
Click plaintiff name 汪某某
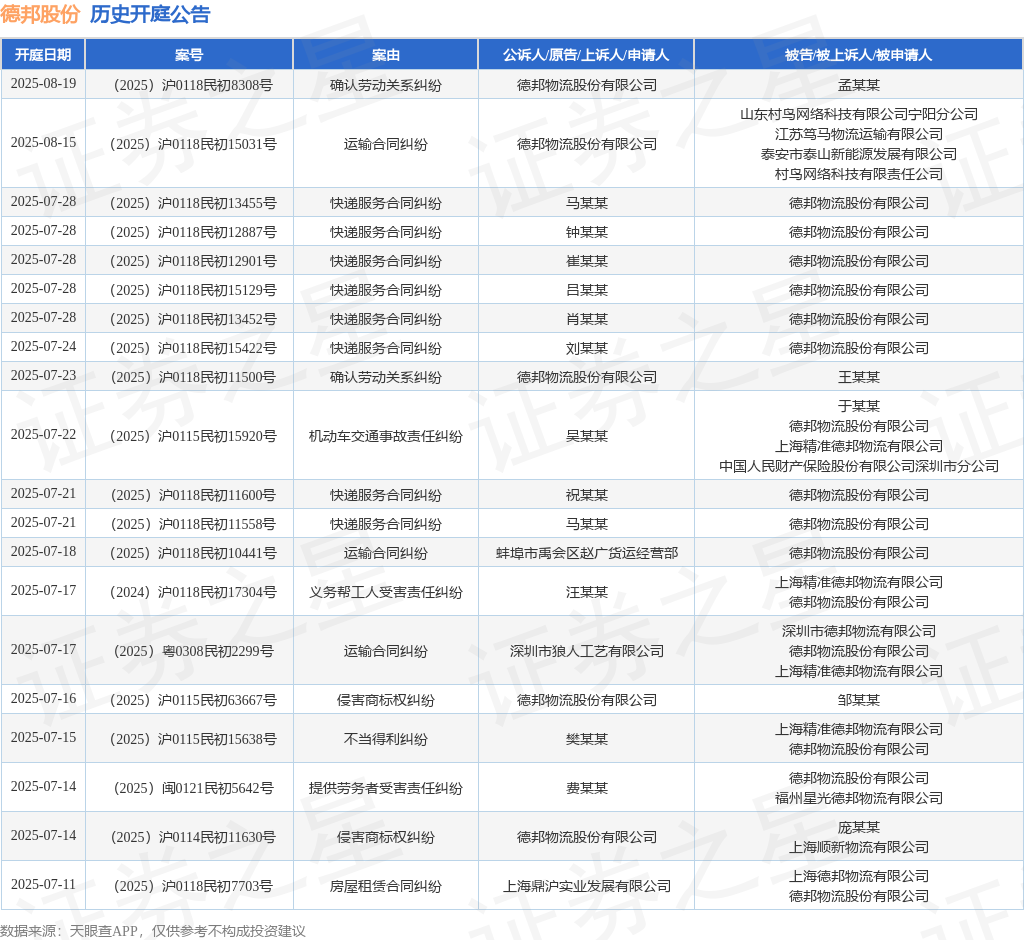[586, 592]
